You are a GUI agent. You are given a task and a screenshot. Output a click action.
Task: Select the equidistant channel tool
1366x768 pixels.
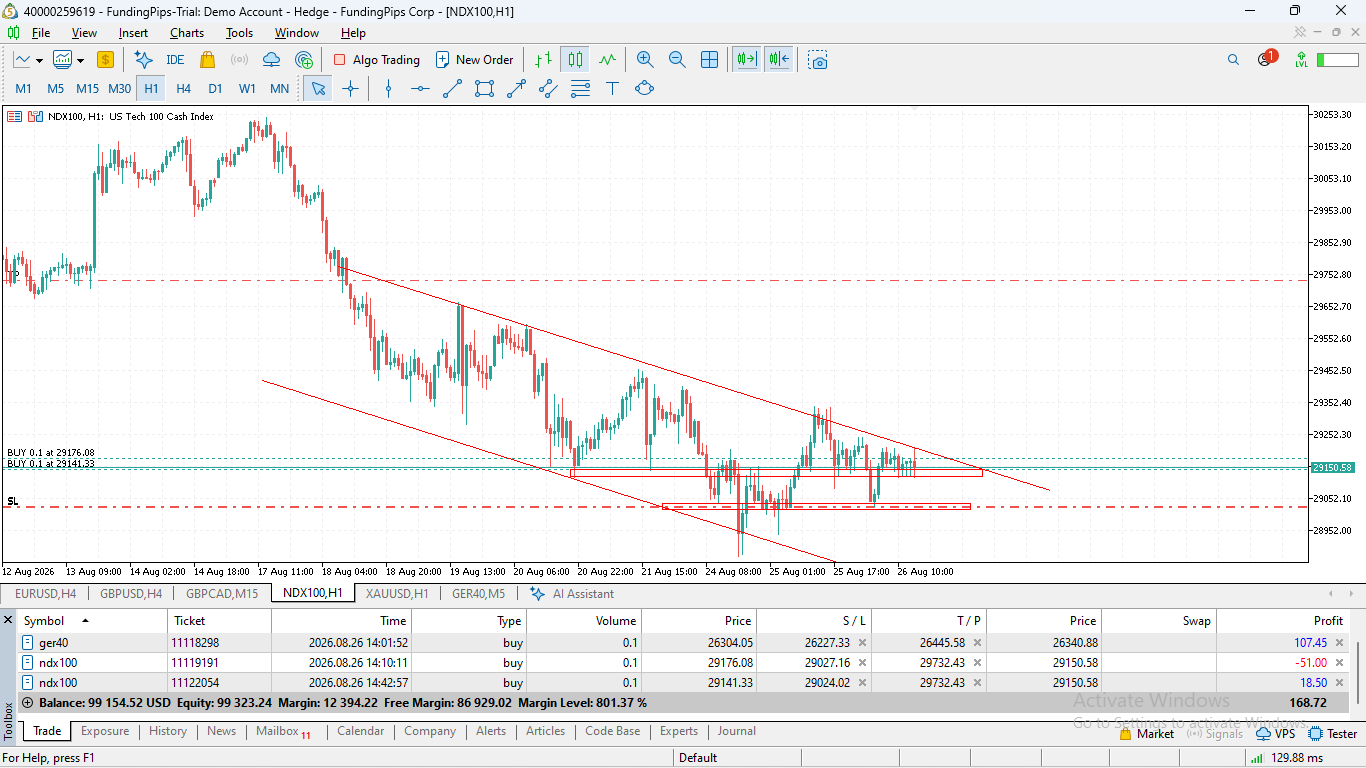pyautogui.click(x=548, y=88)
